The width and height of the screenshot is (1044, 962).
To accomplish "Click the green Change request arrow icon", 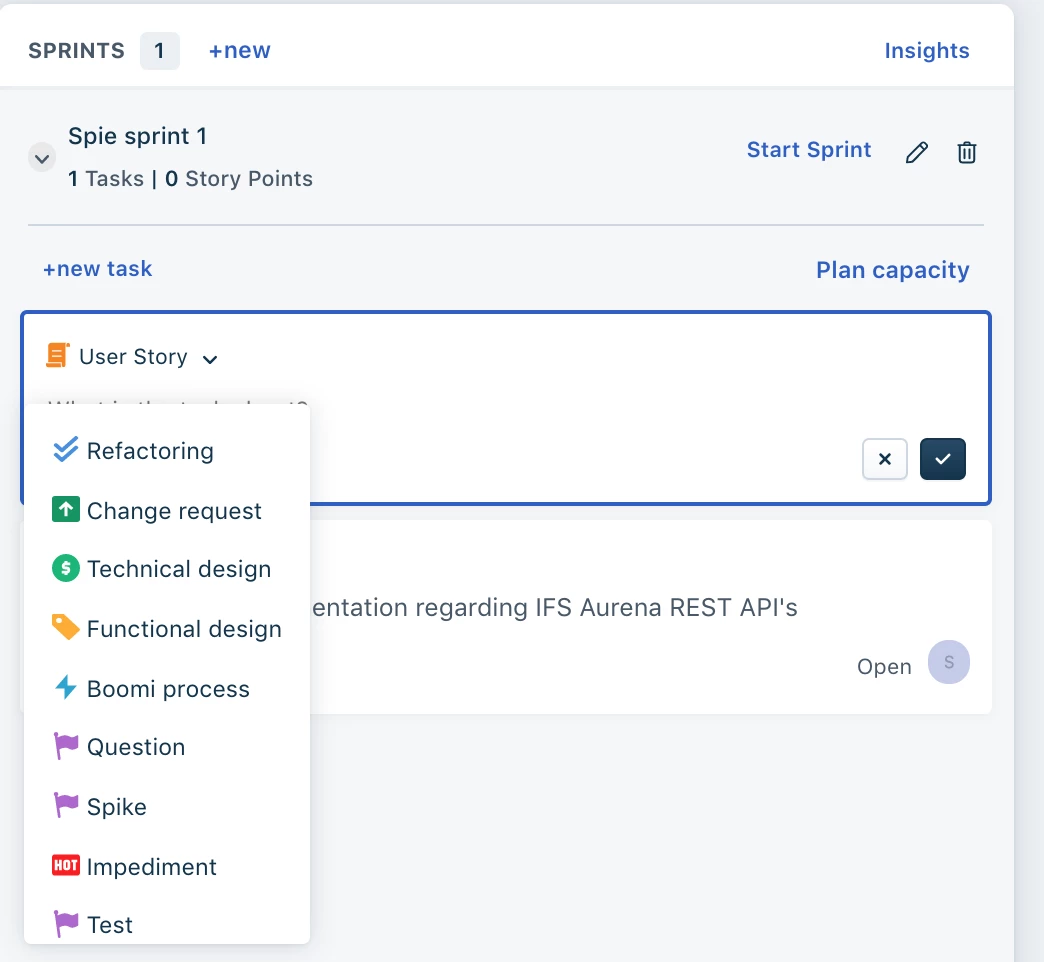I will tap(65, 509).
